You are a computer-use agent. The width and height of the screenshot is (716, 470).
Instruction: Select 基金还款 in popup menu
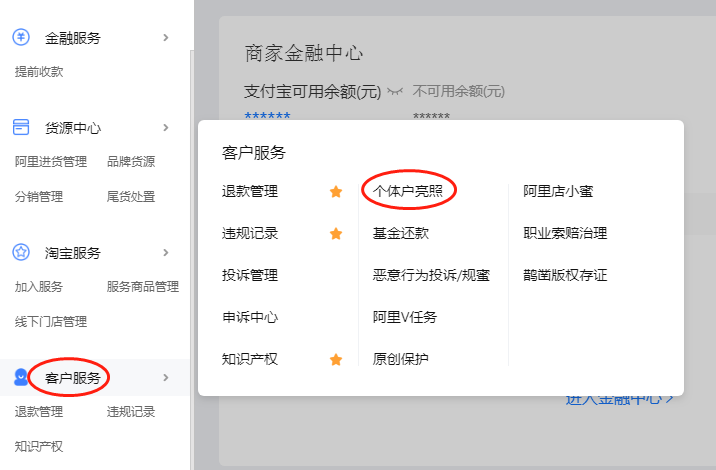[x=401, y=233]
